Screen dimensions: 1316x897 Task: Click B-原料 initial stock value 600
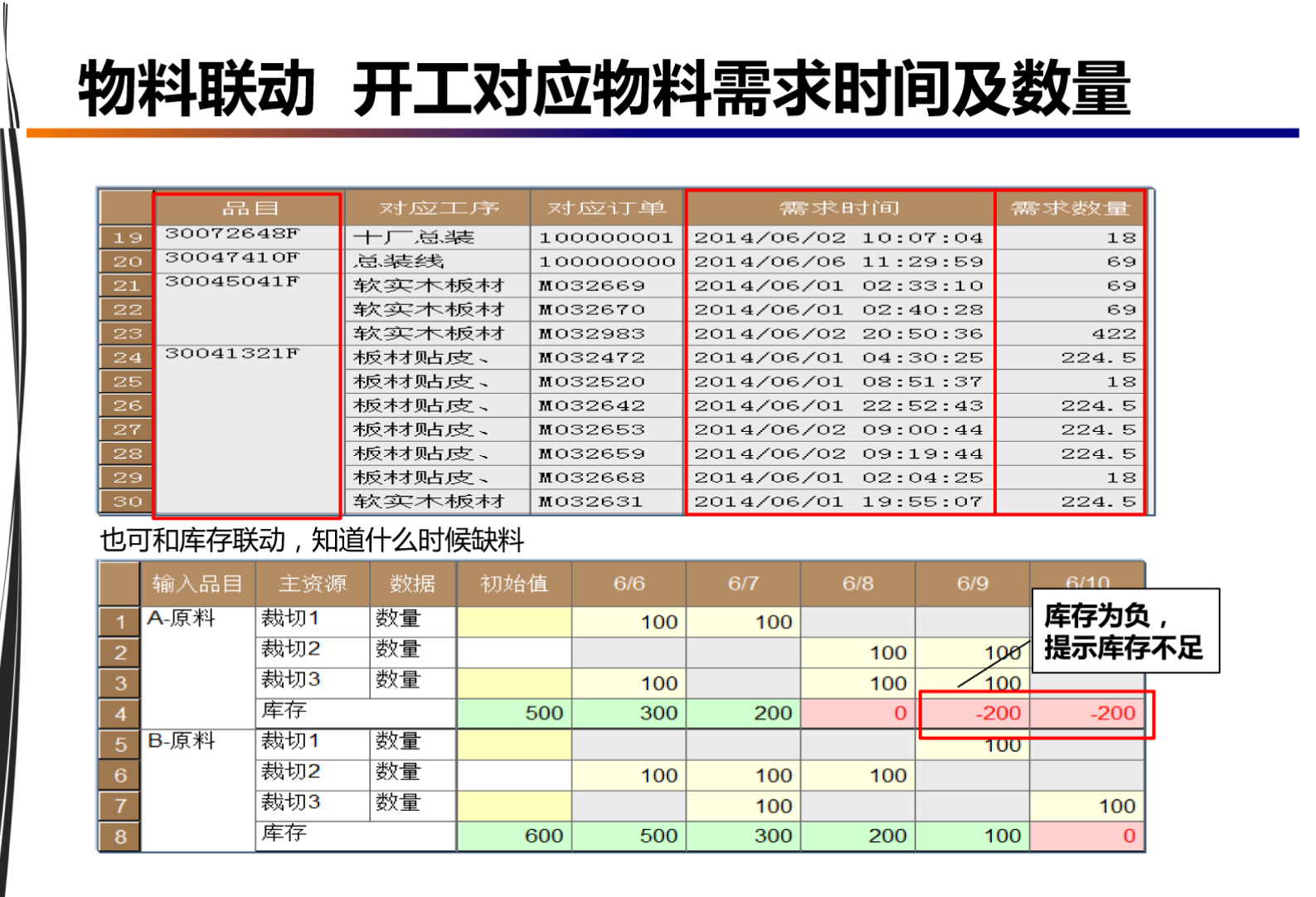point(514,836)
